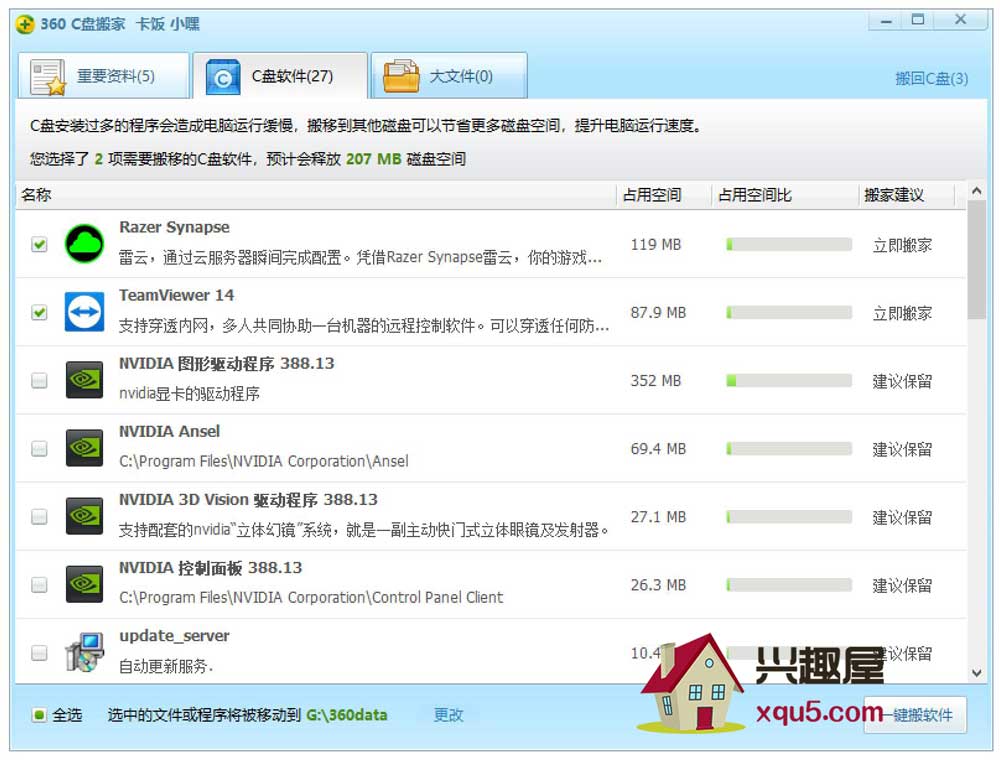Select the NVIDIA Ansel title text
1000x761 pixels.
click(170, 432)
